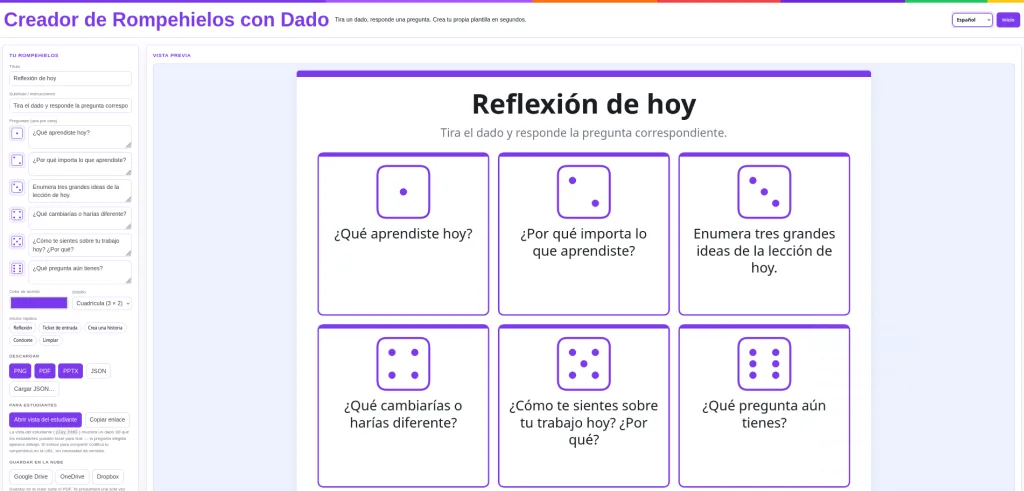The height and width of the screenshot is (491, 1024).
Task: Click the subtitle/instructions input field
Action: point(71,105)
